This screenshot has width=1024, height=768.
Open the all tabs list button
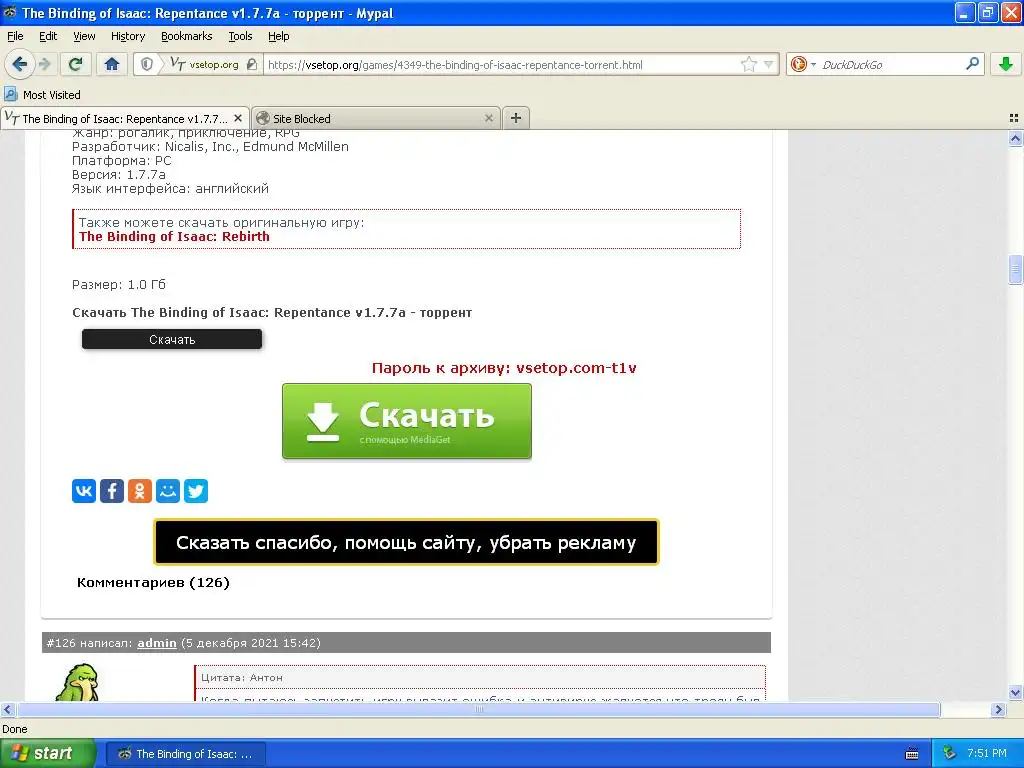point(1014,118)
